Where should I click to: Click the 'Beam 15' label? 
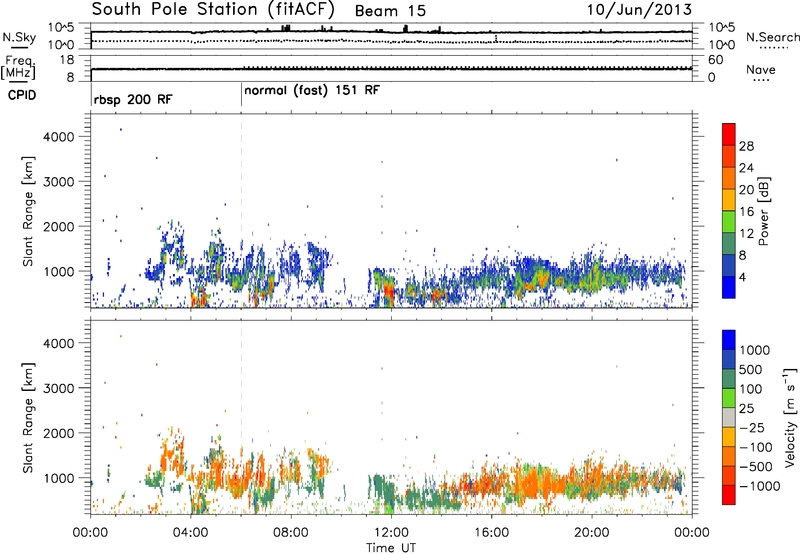[390, 11]
